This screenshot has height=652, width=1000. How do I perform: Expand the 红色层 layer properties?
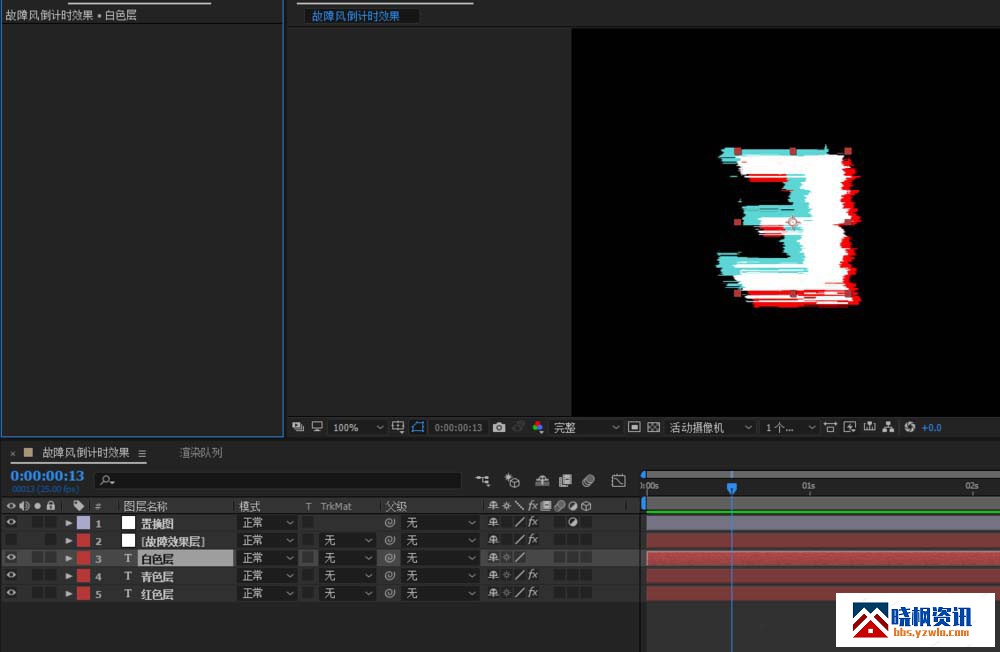pos(68,593)
